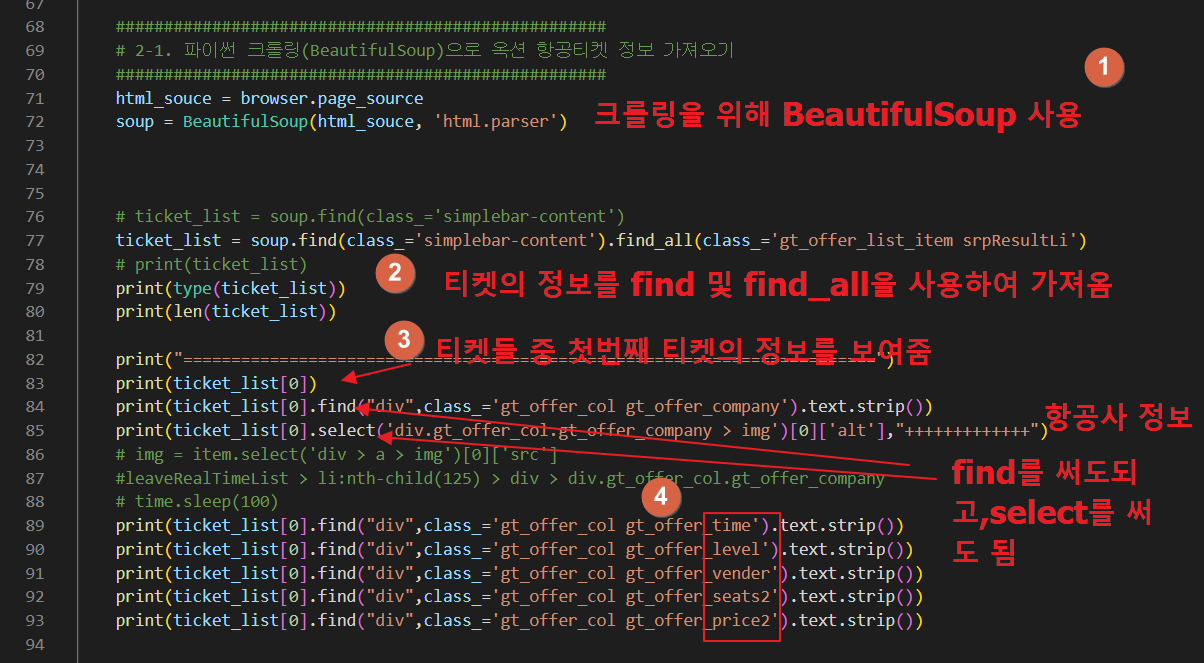The height and width of the screenshot is (663, 1204).
Task: Click line number 77 in the gutter
Action: (x=35, y=240)
